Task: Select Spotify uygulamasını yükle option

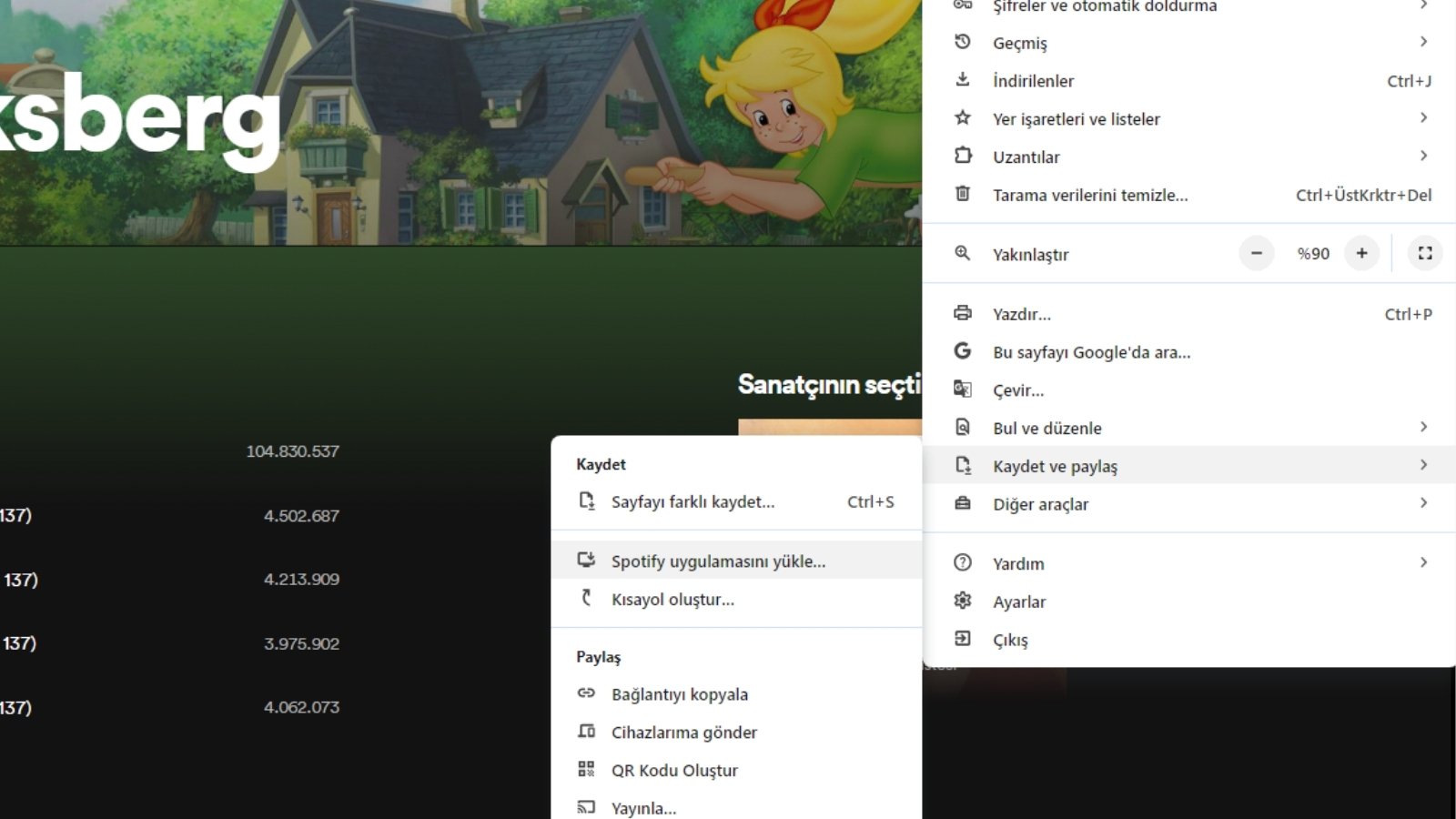Action: coord(736,561)
